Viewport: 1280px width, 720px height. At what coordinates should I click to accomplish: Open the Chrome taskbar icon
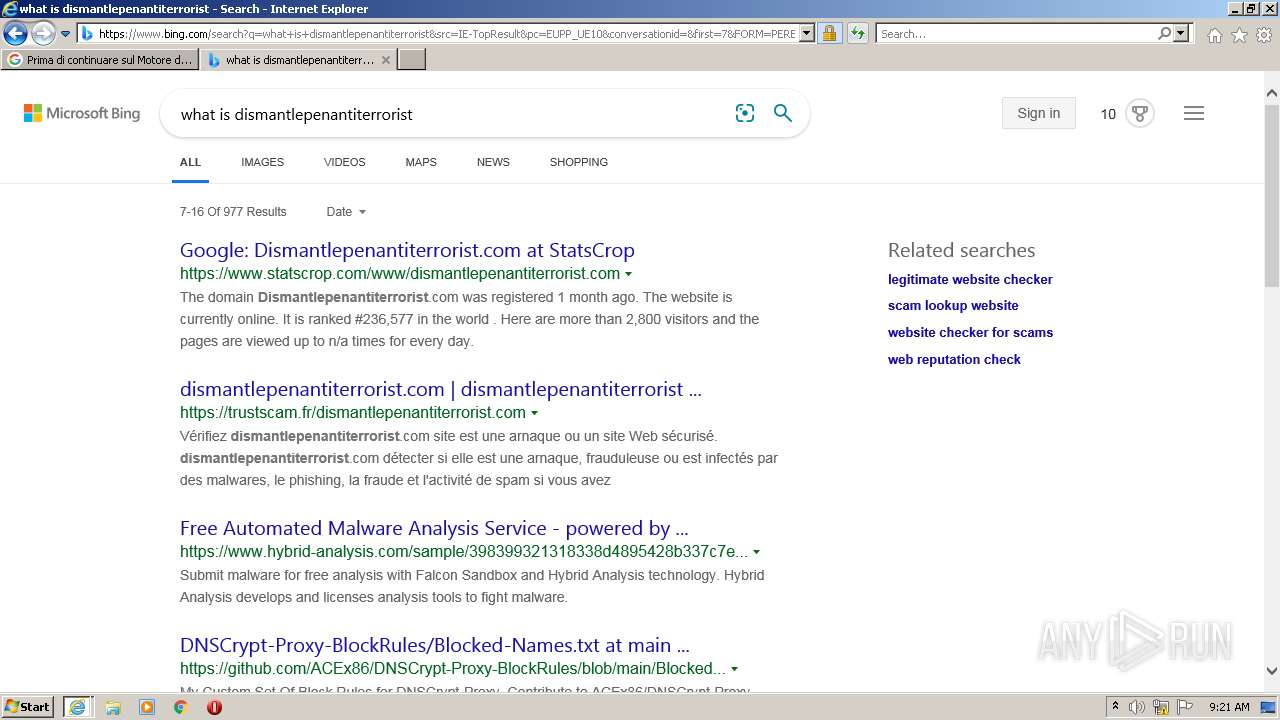(181, 707)
